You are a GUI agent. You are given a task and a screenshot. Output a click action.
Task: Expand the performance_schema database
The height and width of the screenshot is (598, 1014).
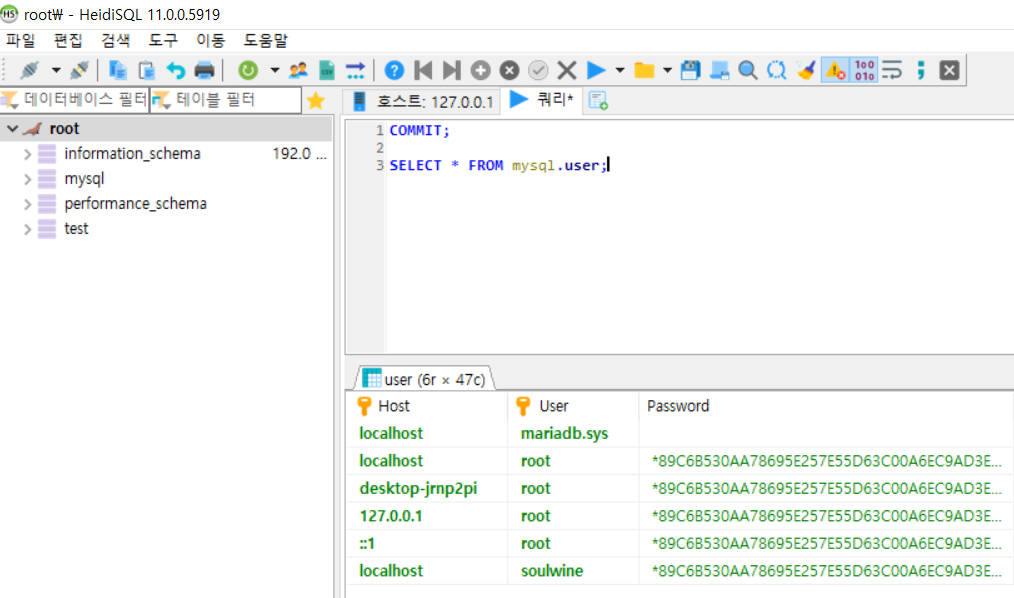[27, 204]
